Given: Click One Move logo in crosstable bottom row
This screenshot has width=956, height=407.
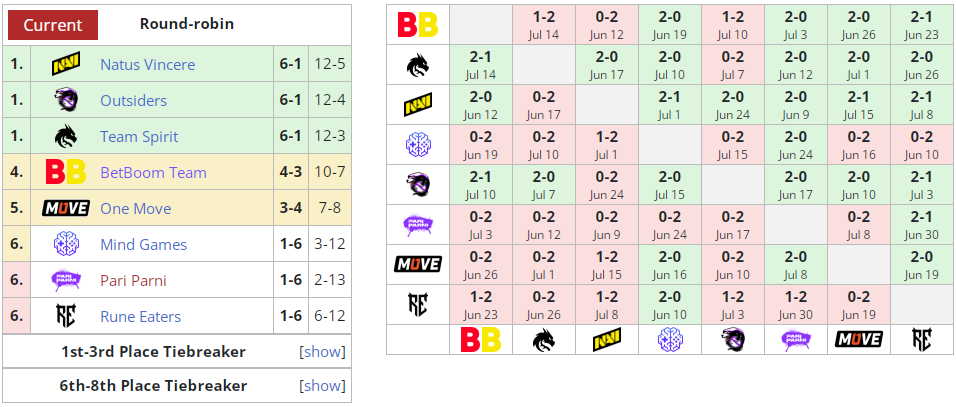Looking at the screenshot, I should click(858, 339).
